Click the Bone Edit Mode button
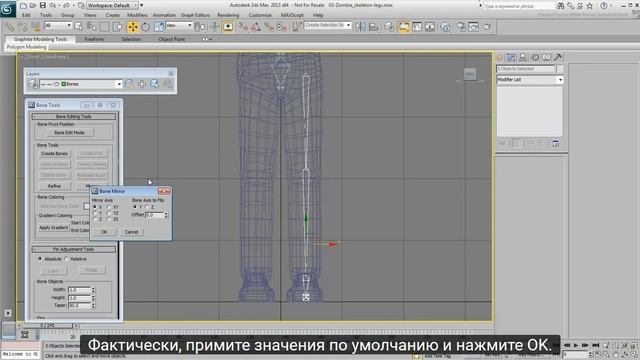640x360 pixels. pyautogui.click(x=69, y=133)
